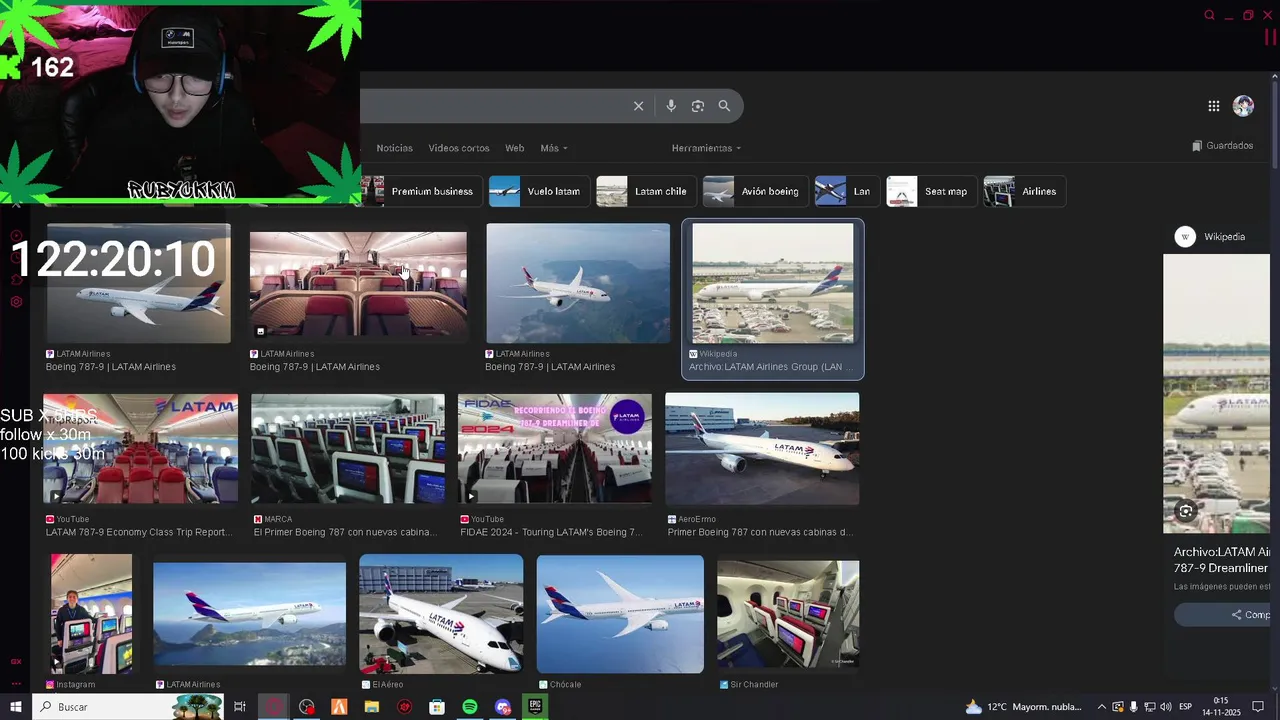
Task: Click the microphone system tray icon
Action: (x=1134, y=707)
